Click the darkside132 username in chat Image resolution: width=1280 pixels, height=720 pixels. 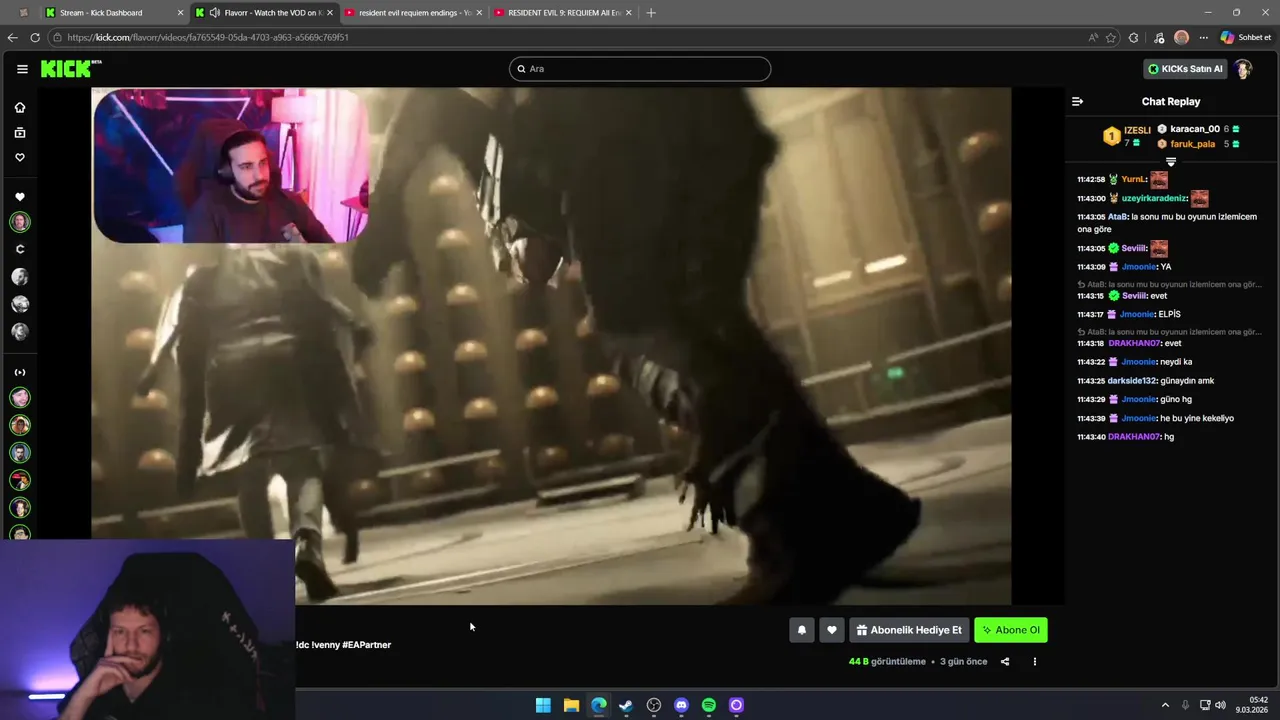pyautogui.click(x=1132, y=380)
